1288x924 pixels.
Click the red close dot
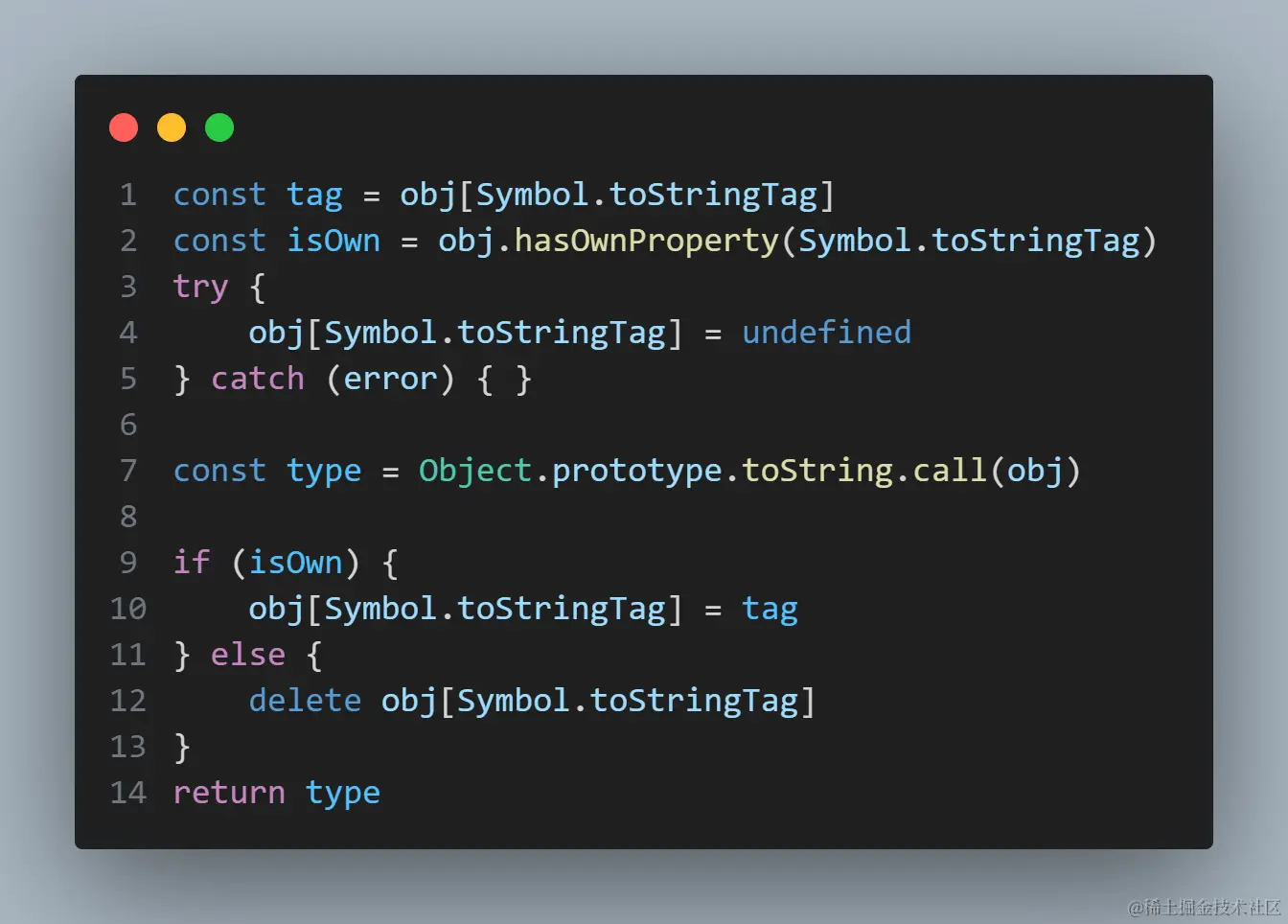click(x=124, y=127)
